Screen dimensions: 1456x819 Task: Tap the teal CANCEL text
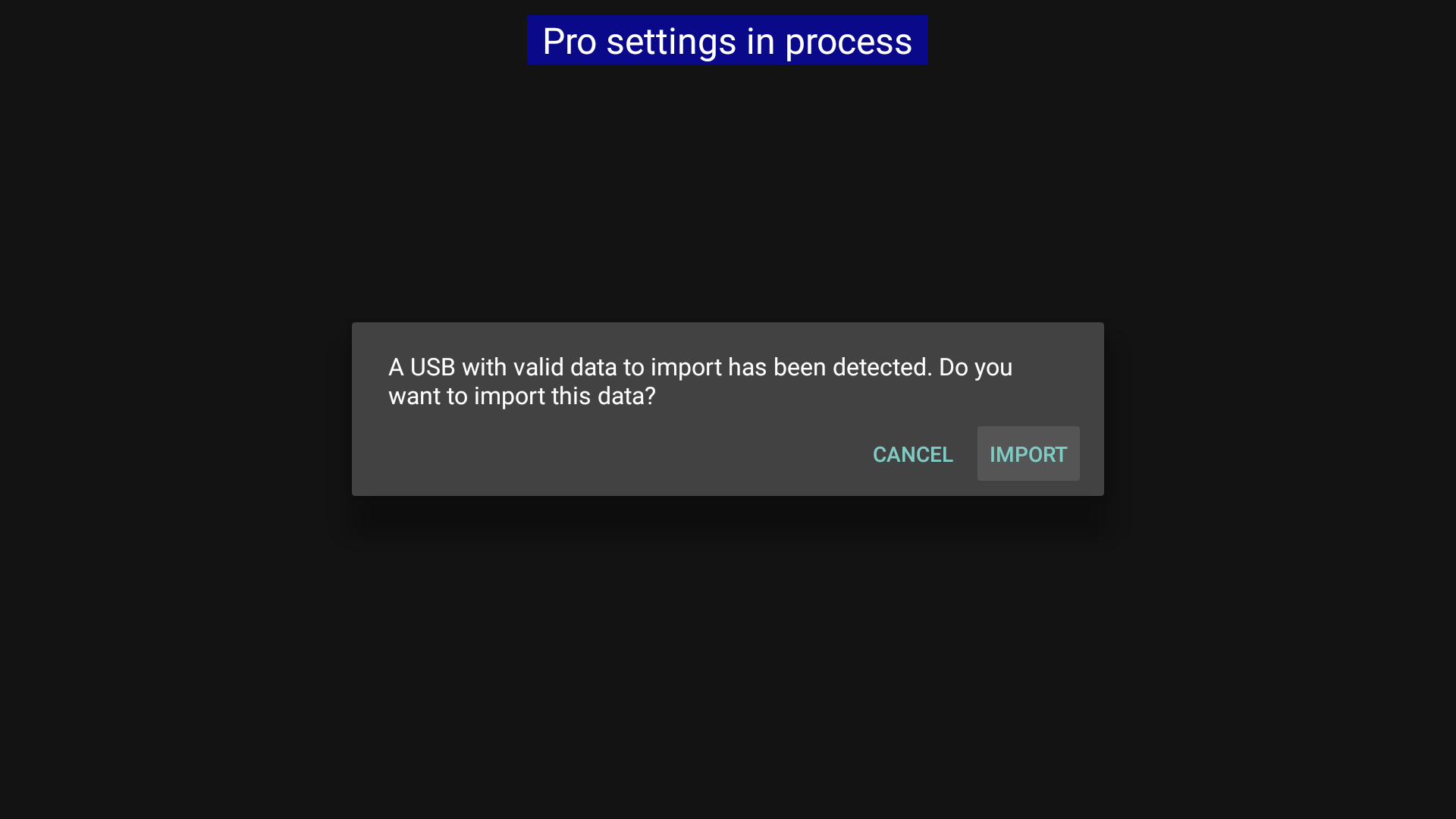pos(912,454)
